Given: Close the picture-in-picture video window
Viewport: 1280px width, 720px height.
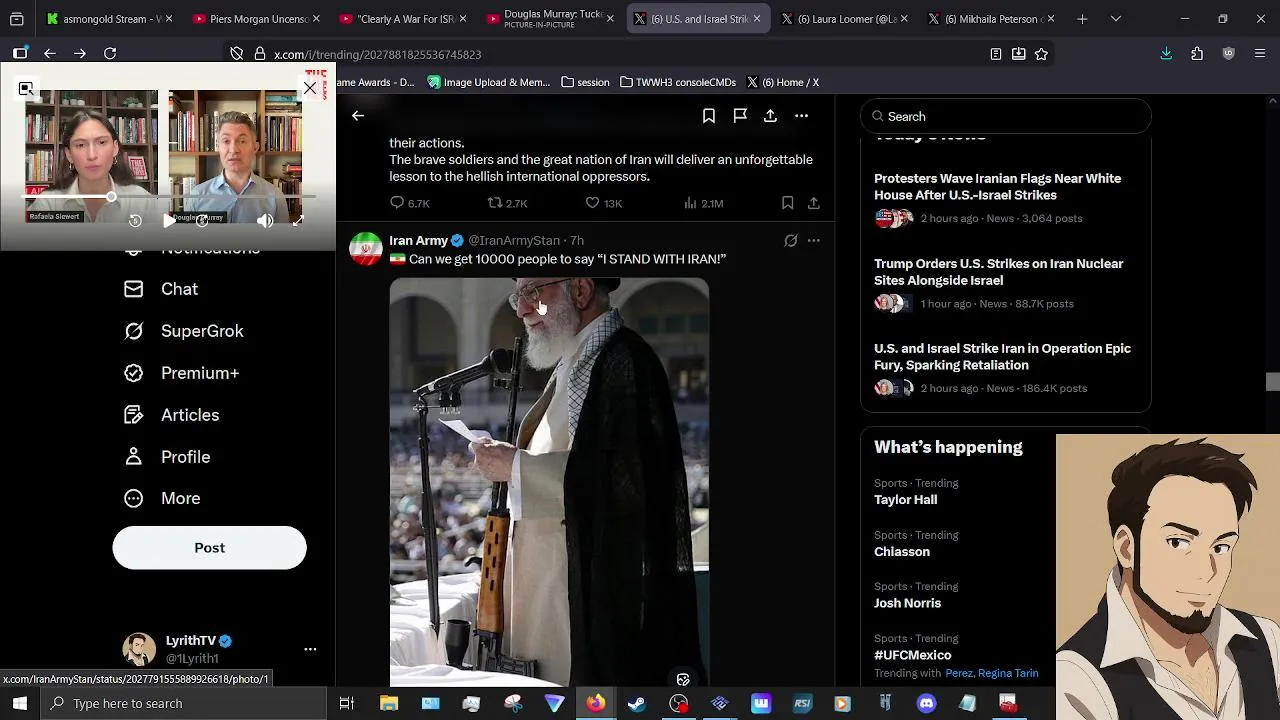Looking at the screenshot, I should click(310, 89).
